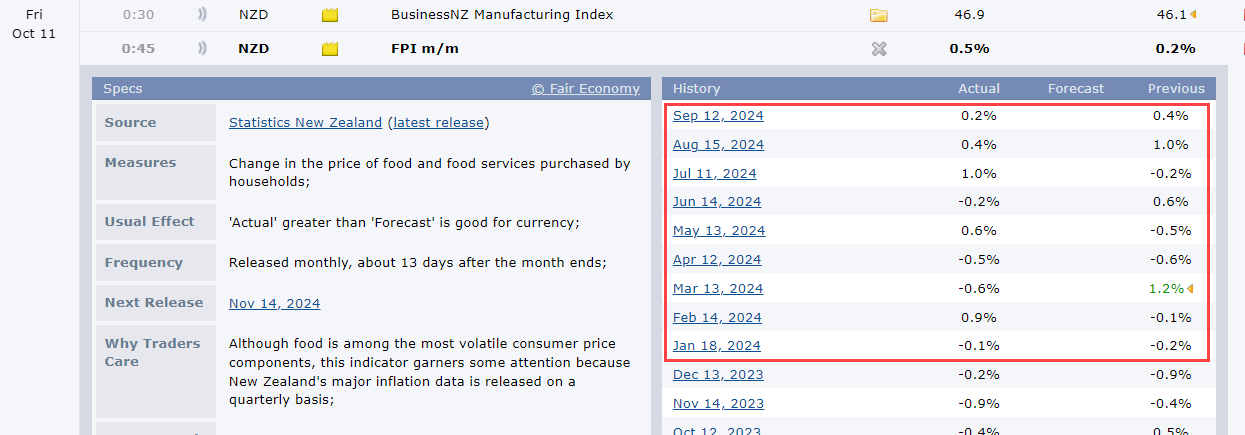This screenshot has width=1245, height=435.
Task: Open the Nov 14, 2024 next release
Action: pos(274,303)
